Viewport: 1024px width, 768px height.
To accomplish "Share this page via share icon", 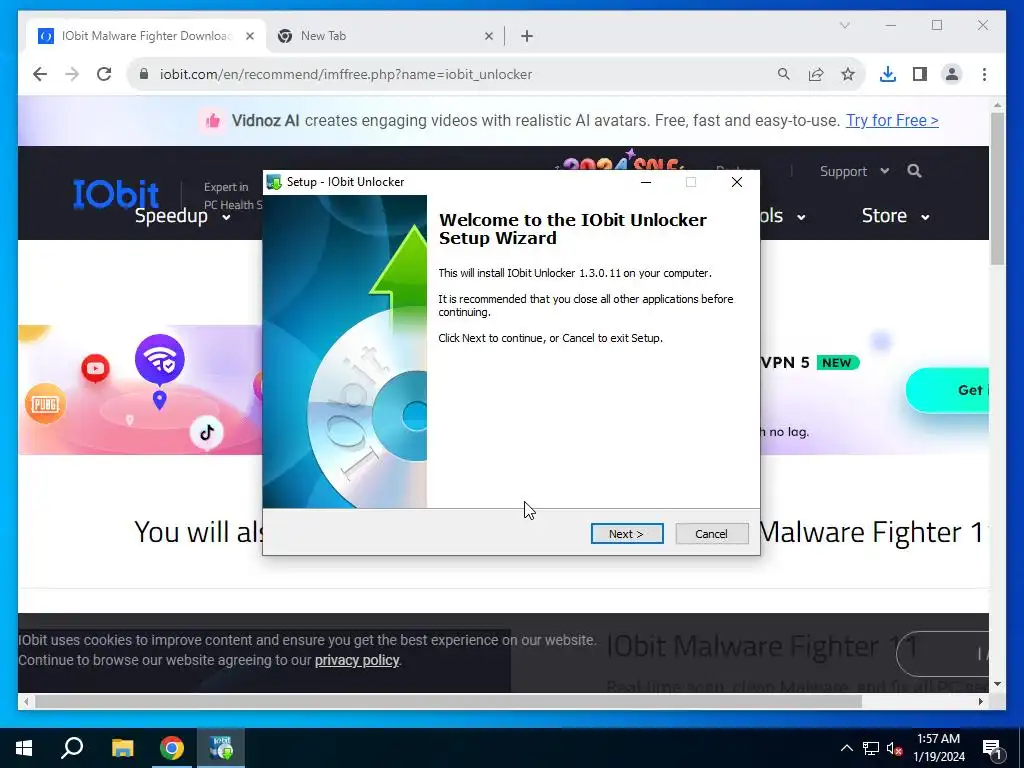I will point(816,74).
